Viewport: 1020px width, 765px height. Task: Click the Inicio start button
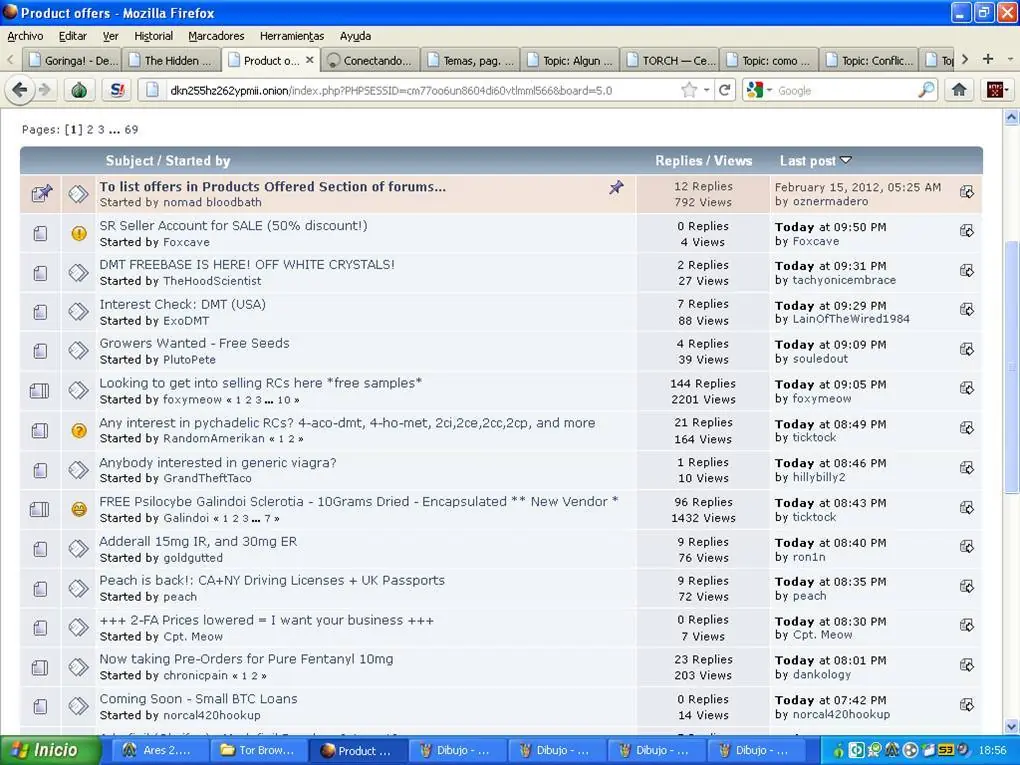click(51, 750)
